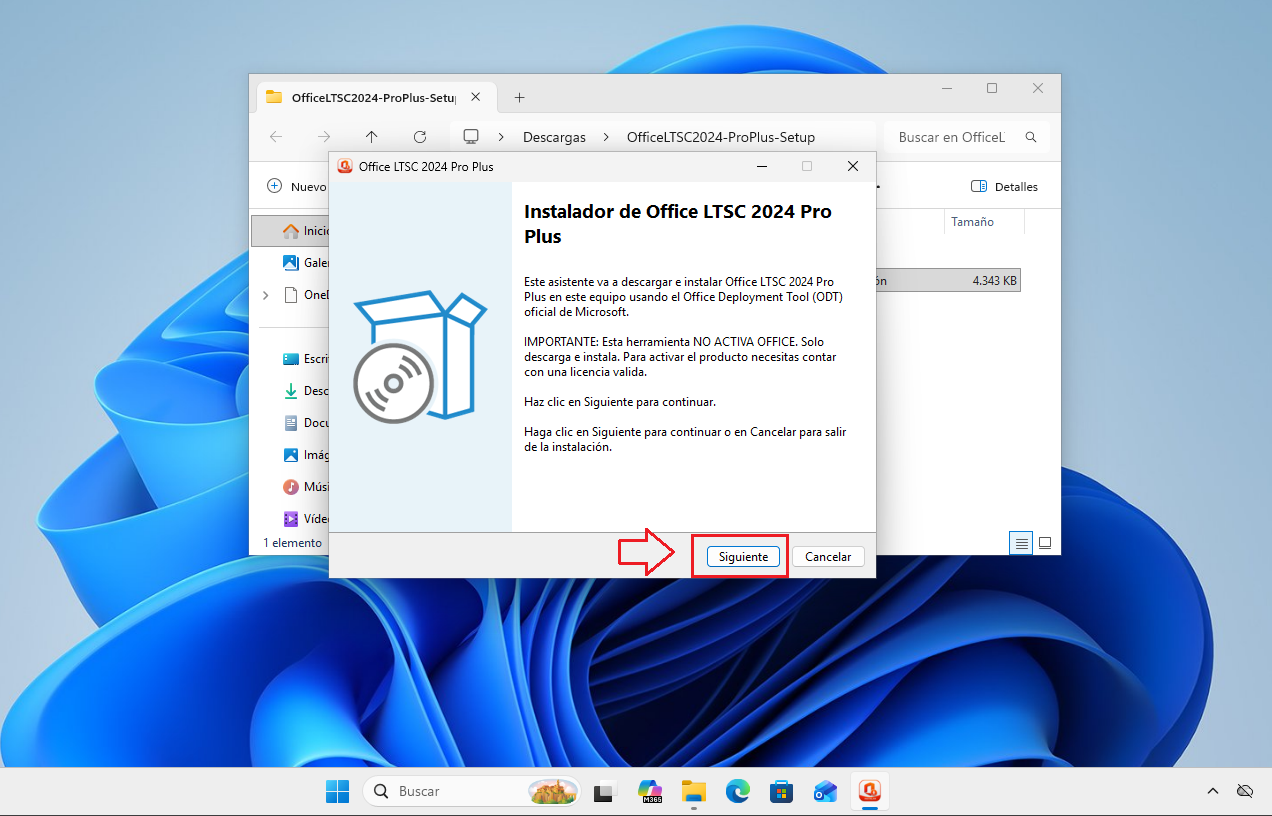Select OfficeLTSC2024-ProPlus-Setup breadcrumb
Image resolution: width=1272 pixels, height=816 pixels.
point(720,137)
